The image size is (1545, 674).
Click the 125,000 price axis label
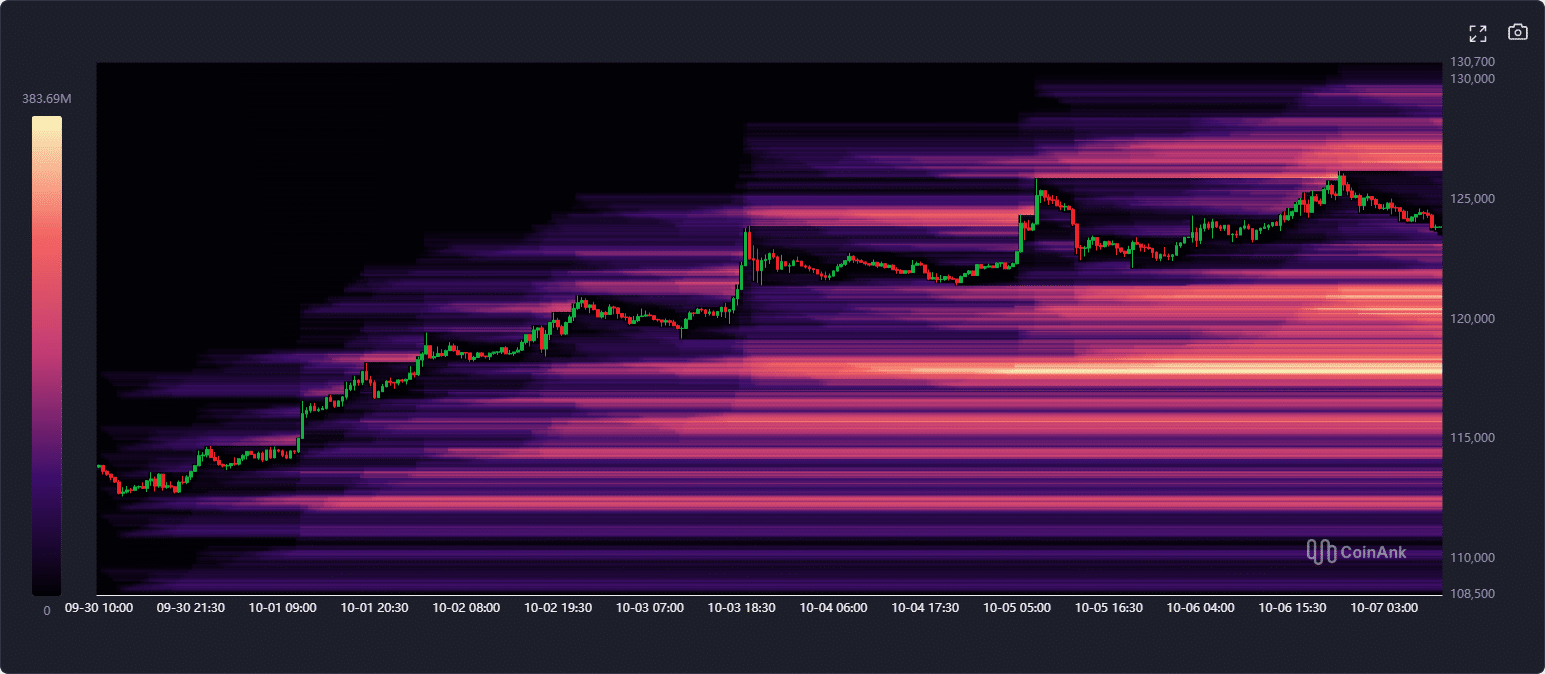(1472, 198)
